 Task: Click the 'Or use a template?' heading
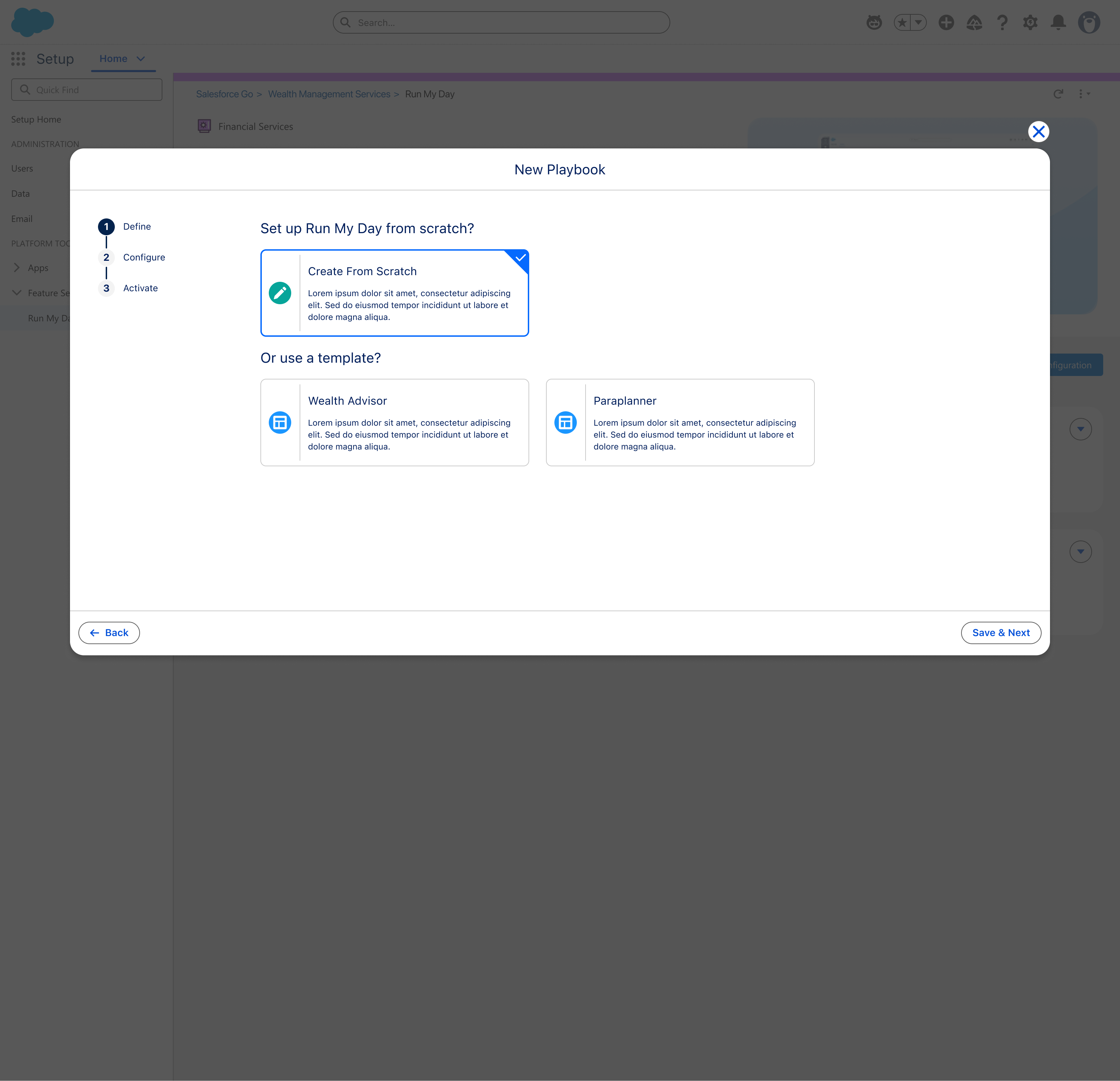tap(321, 358)
